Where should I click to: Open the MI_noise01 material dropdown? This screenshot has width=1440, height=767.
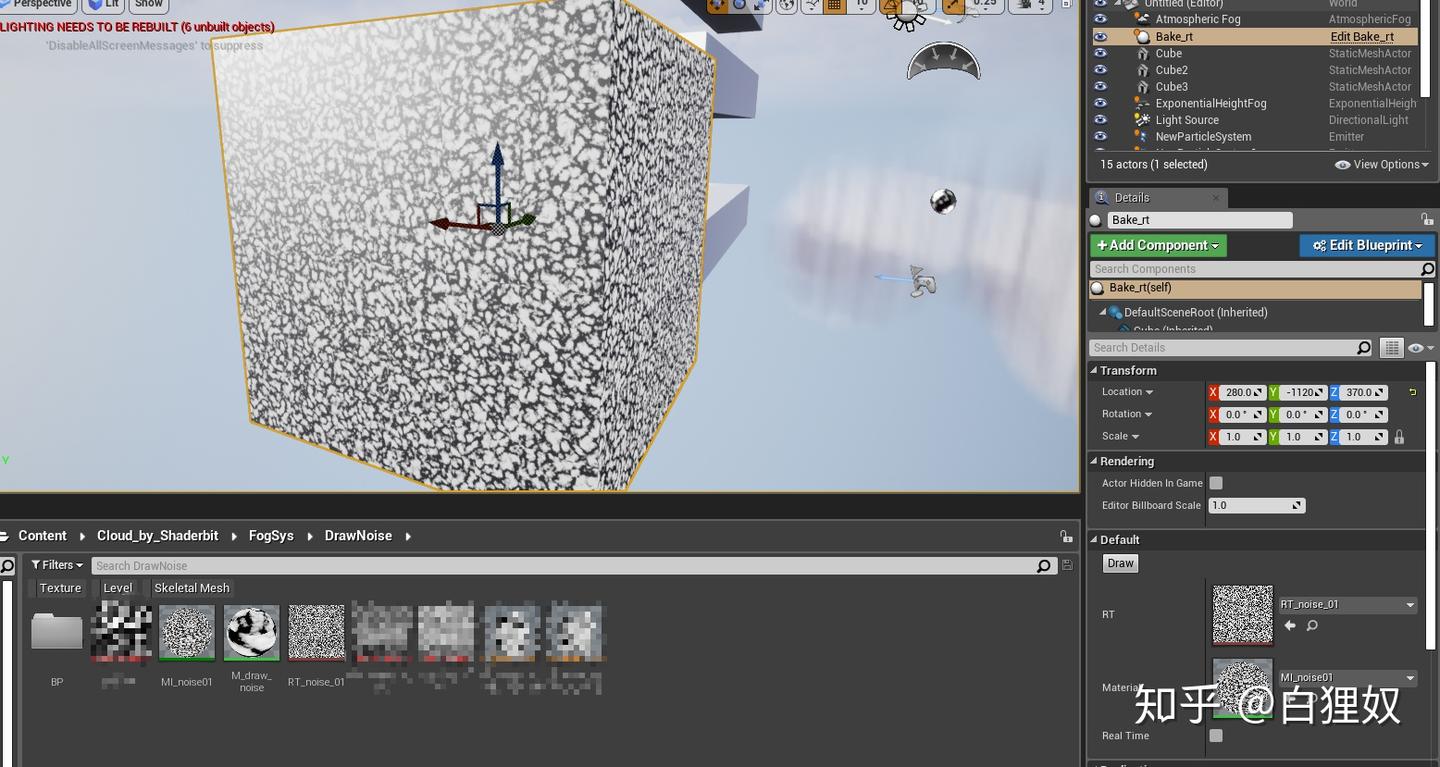pos(1410,677)
